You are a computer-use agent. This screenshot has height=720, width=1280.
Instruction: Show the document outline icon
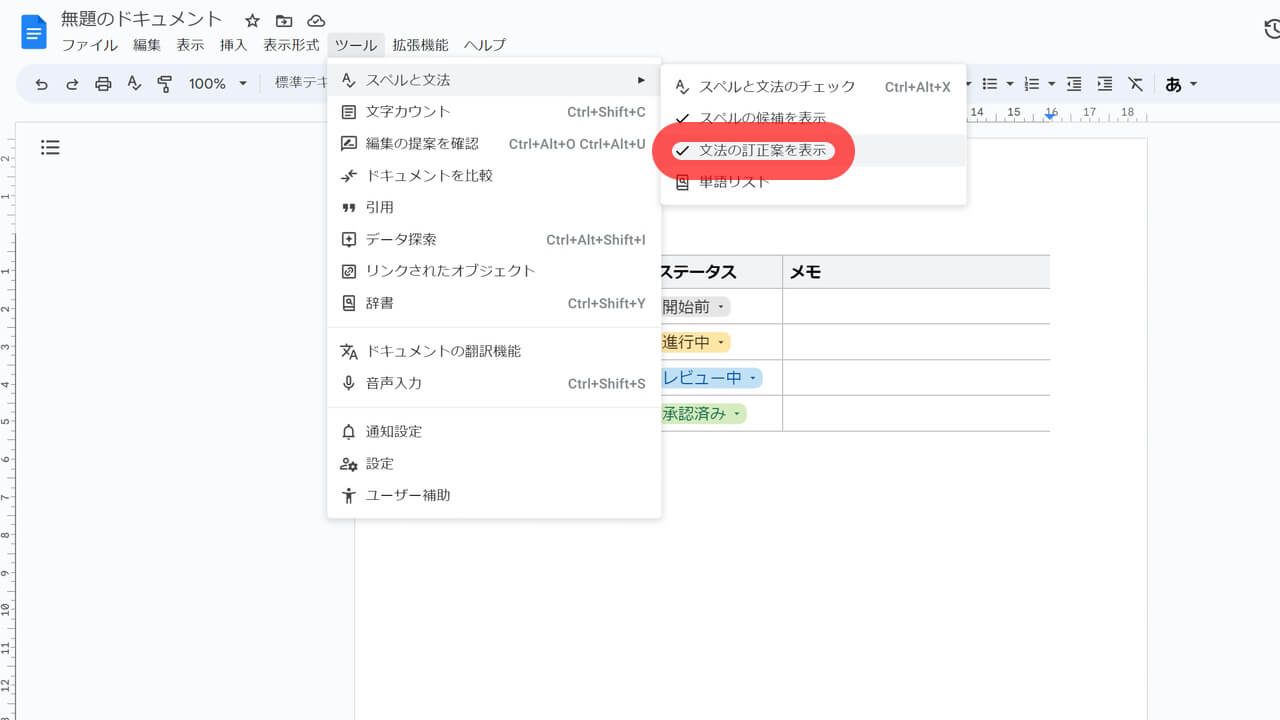coord(50,147)
